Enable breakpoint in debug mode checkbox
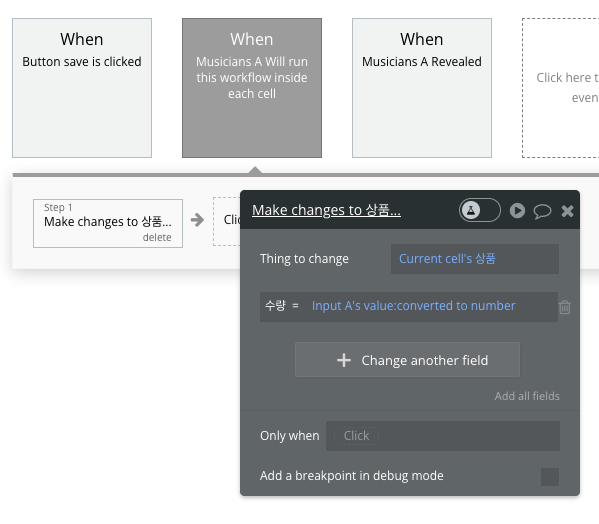The height and width of the screenshot is (524, 599). pyautogui.click(x=550, y=477)
